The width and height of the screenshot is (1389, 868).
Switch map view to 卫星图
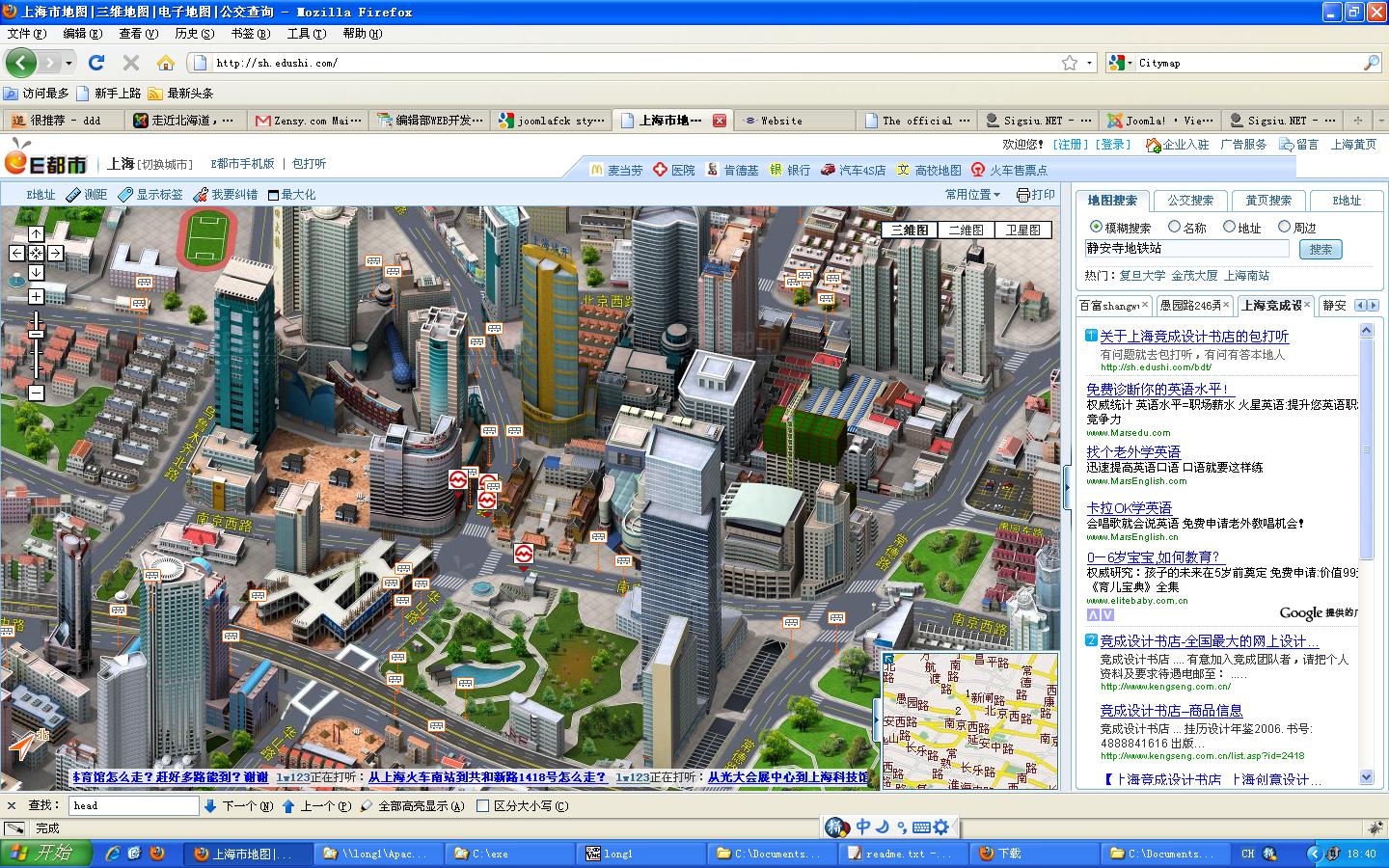1022,230
